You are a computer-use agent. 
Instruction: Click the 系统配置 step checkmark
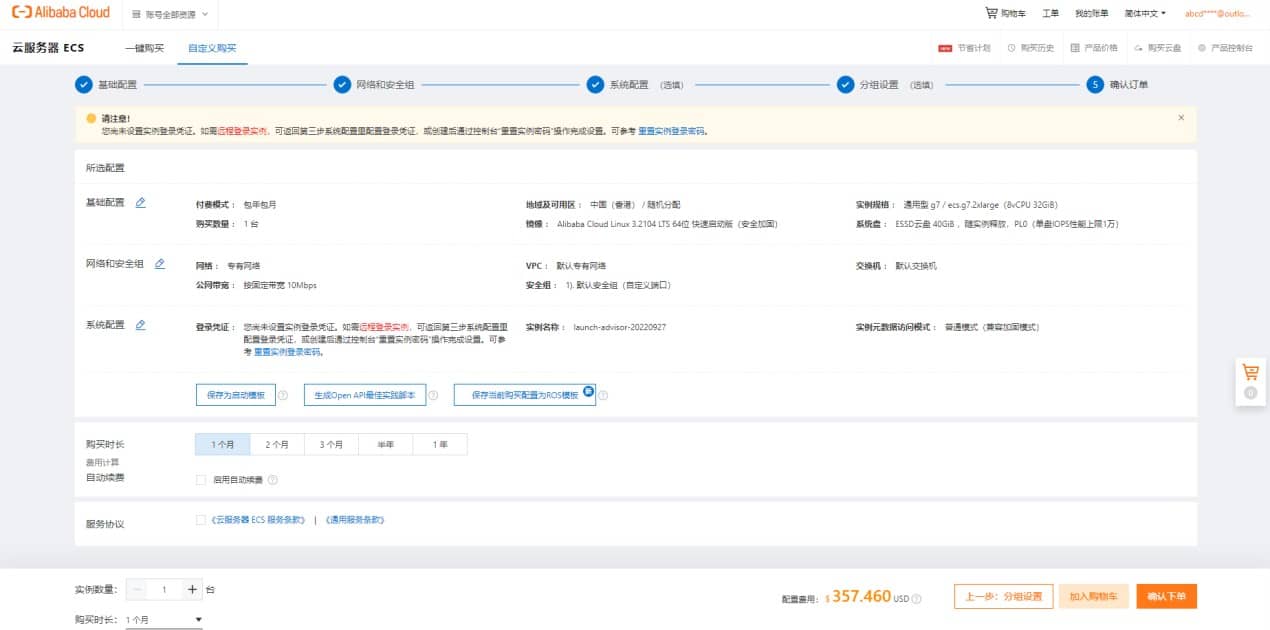coord(595,85)
